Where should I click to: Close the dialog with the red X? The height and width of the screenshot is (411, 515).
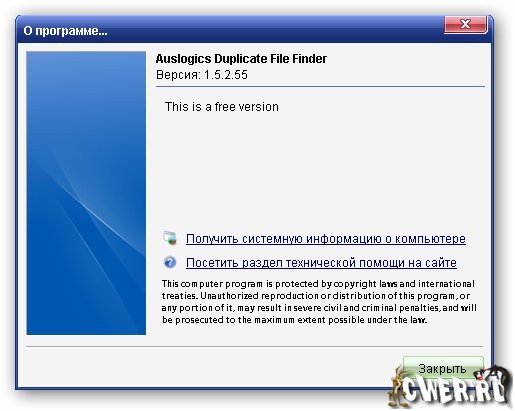(466, 24)
